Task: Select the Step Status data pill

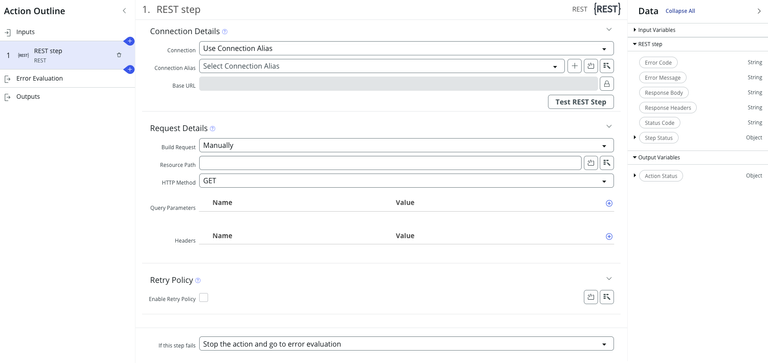Action: pos(659,138)
